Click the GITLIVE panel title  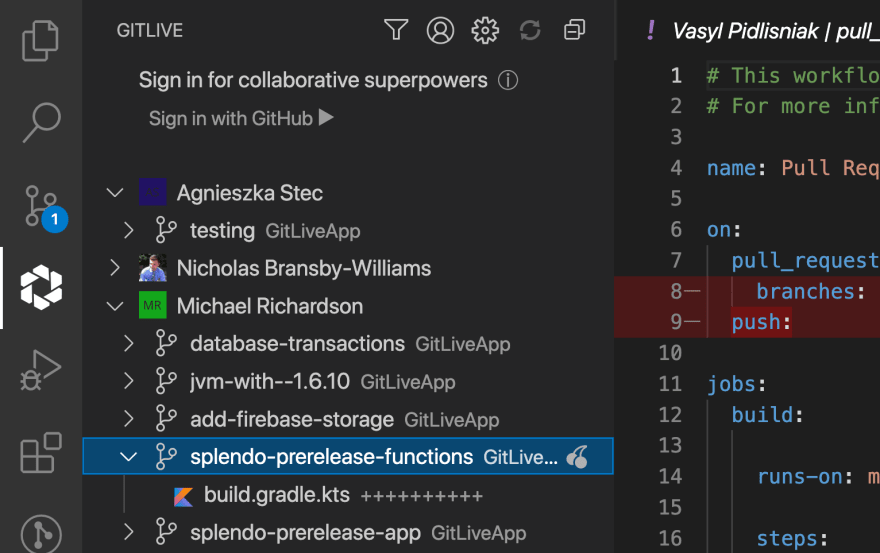(x=150, y=30)
